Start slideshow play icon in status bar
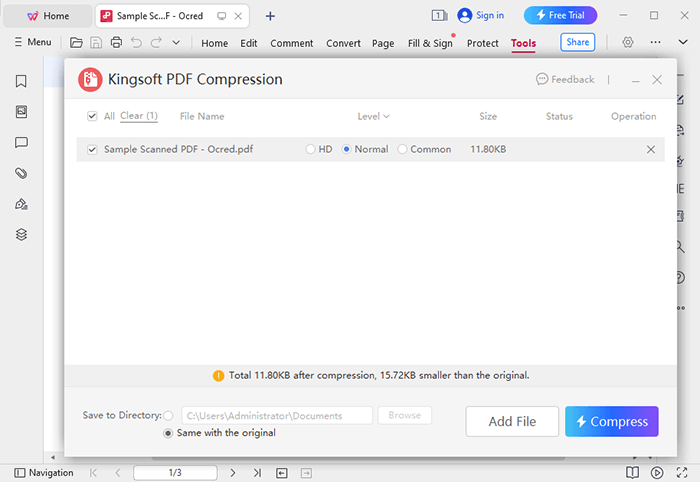 coord(657,473)
